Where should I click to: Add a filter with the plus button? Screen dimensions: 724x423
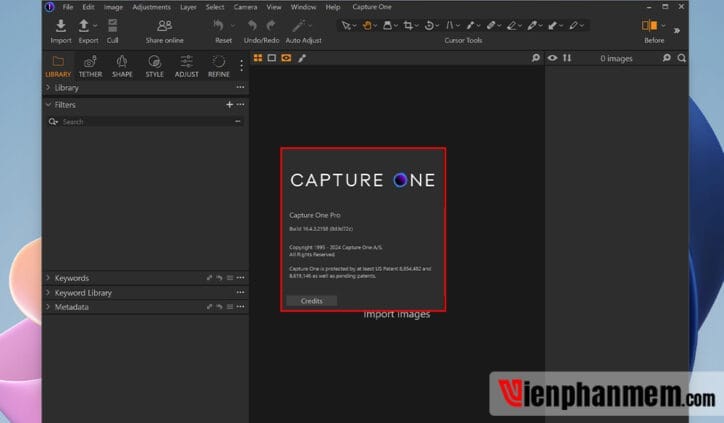click(229, 105)
